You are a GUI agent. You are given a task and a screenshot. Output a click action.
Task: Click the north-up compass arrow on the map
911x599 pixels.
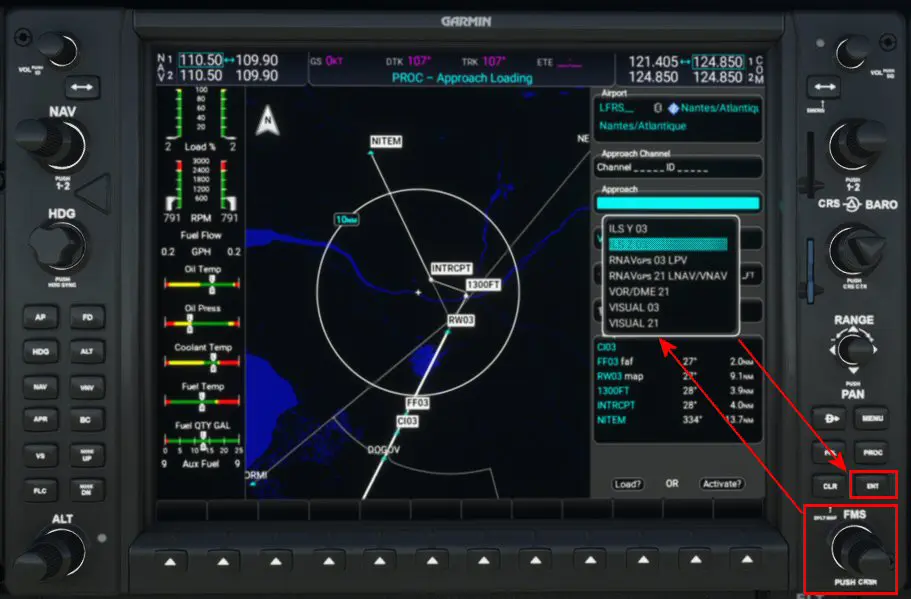coord(267,121)
